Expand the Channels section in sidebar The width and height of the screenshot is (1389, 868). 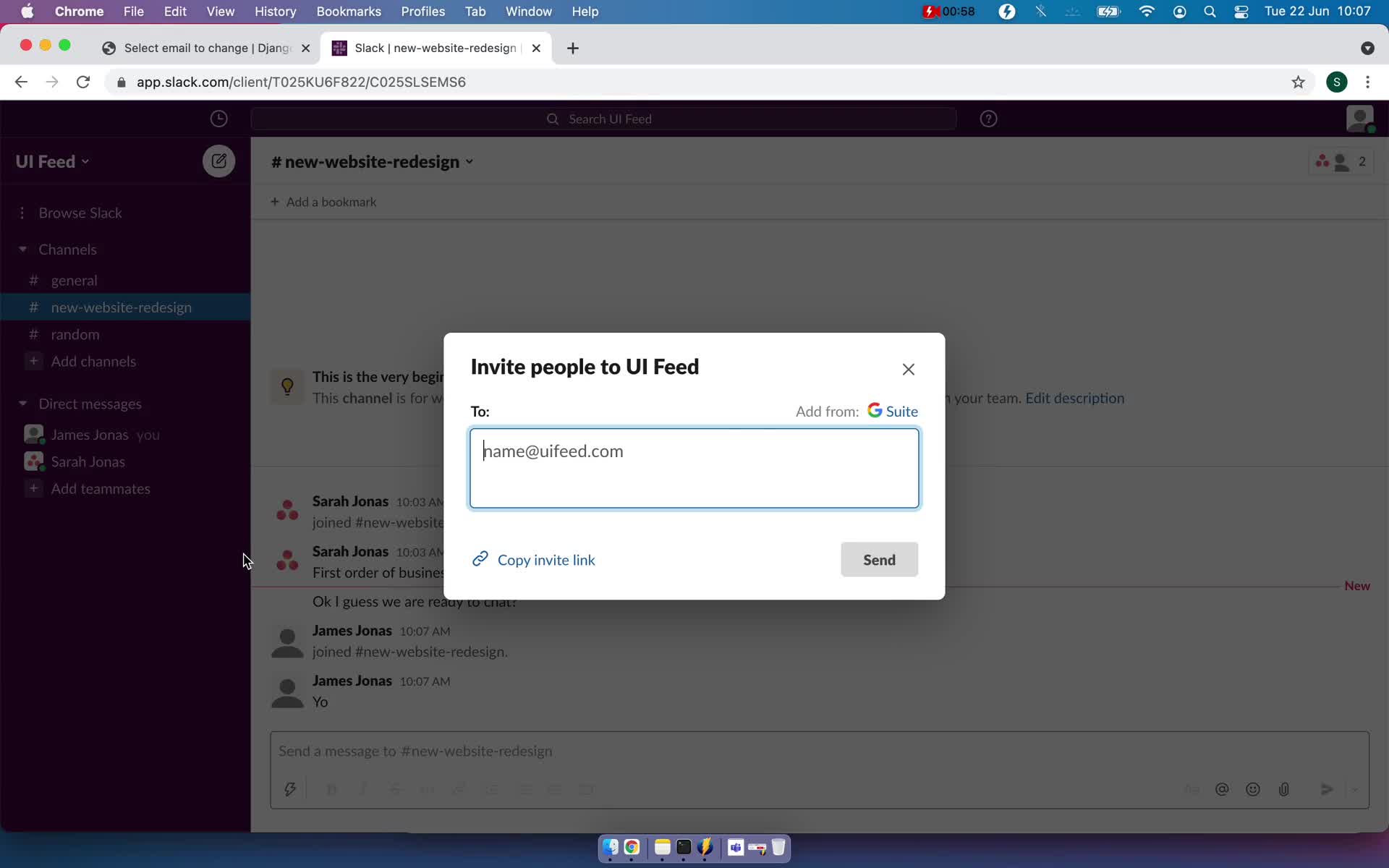click(22, 249)
